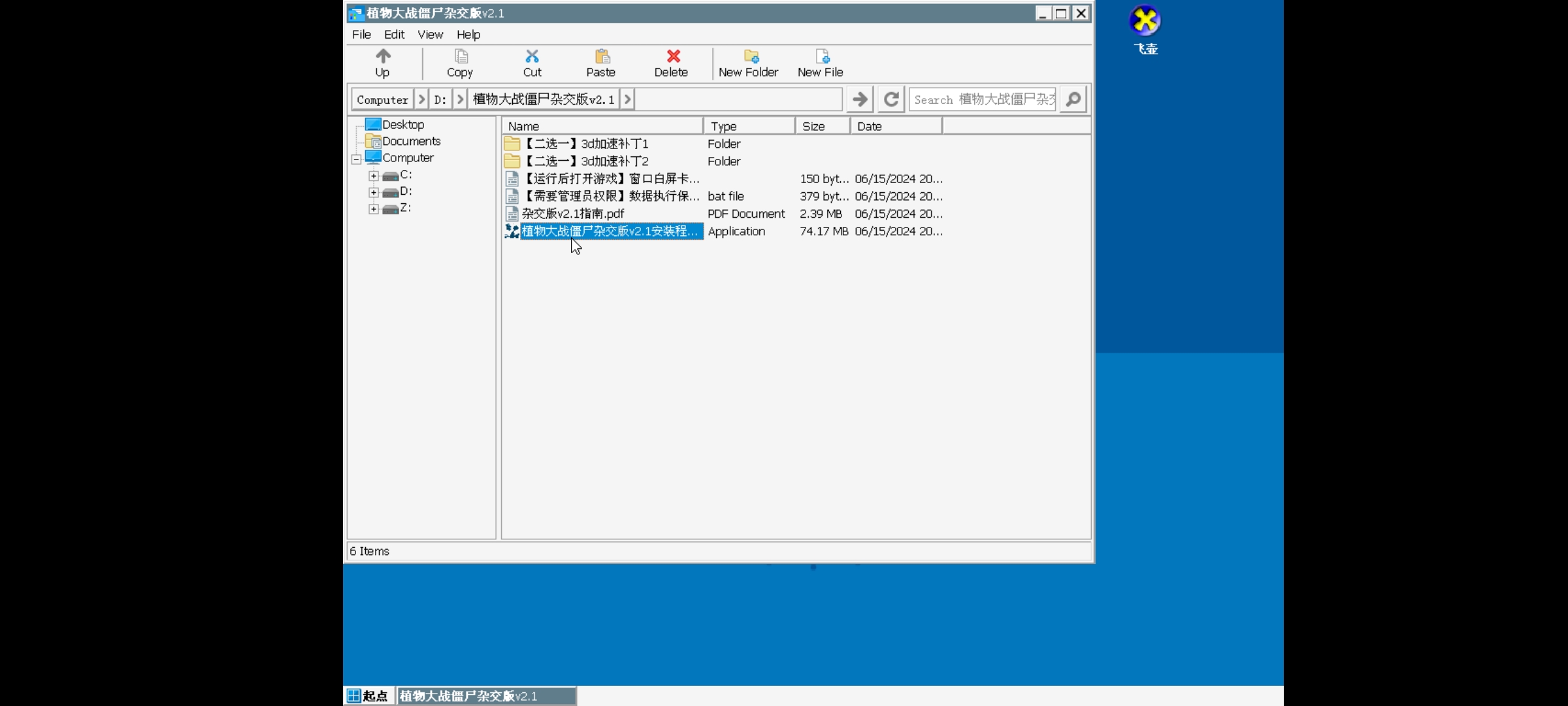Click the red Delete icon
Image resolution: width=1568 pixels, height=706 pixels.
point(673,57)
